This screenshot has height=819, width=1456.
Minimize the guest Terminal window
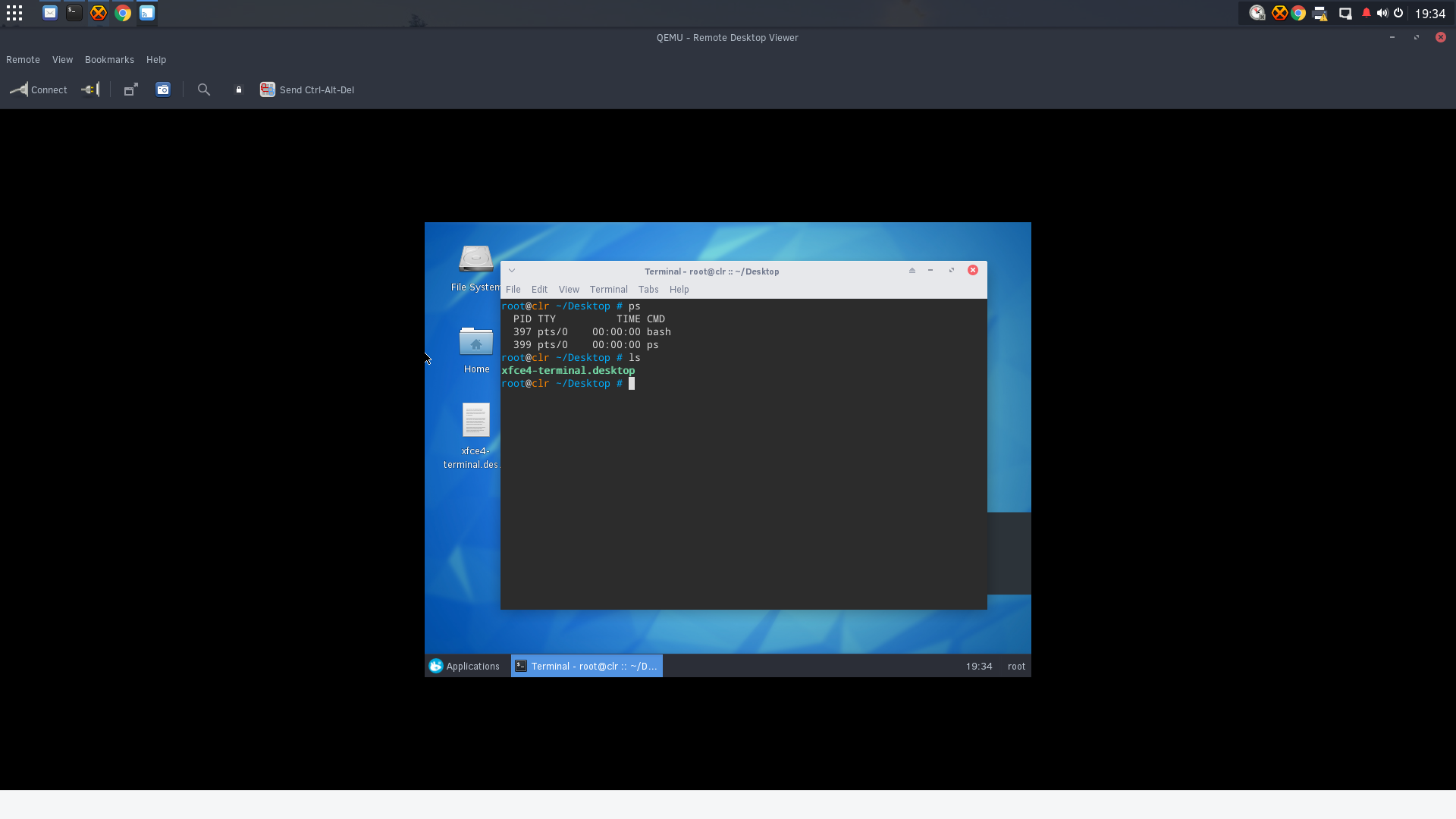tap(930, 271)
